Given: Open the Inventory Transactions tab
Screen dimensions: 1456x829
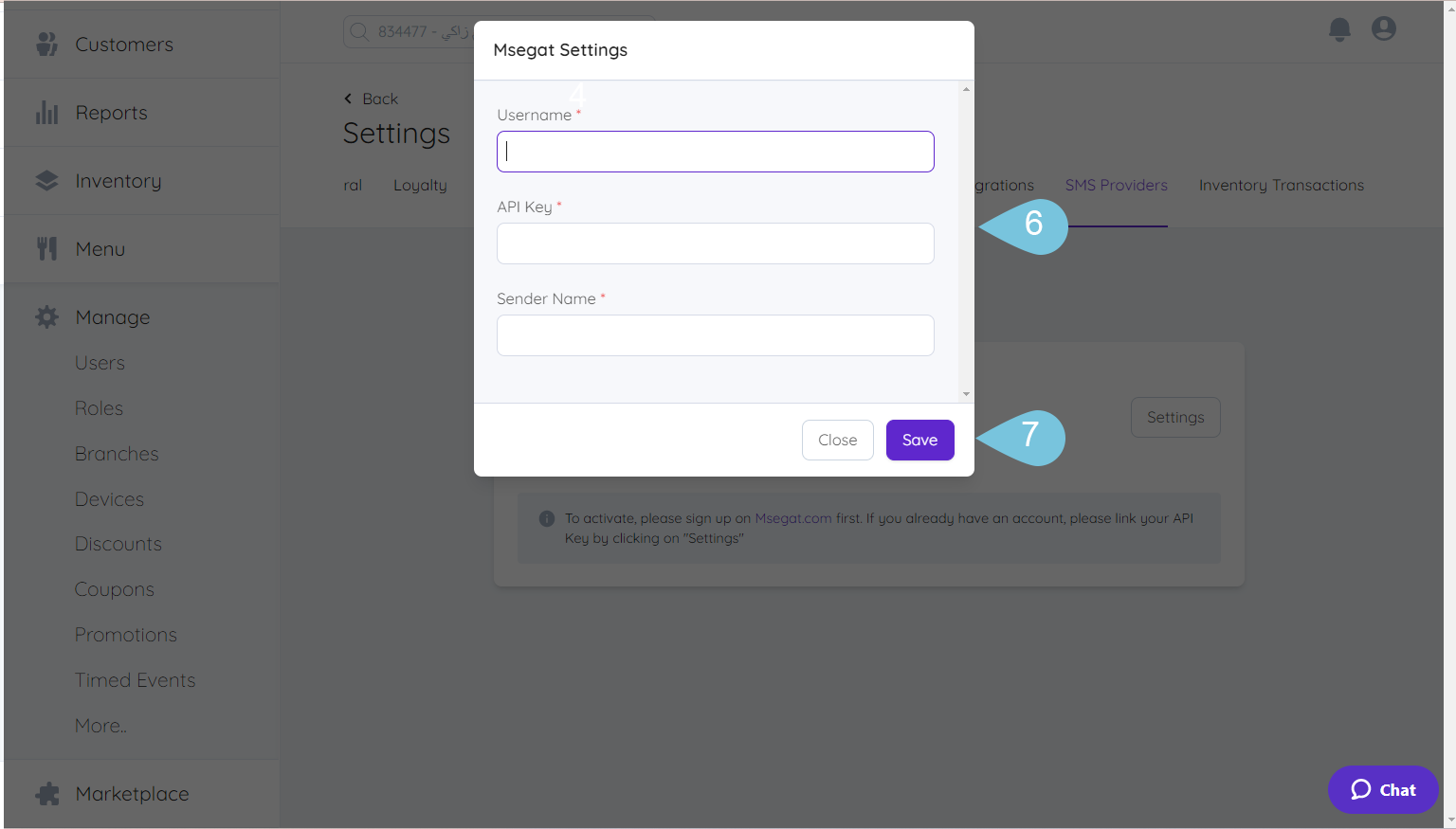Looking at the screenshot, I should (x=1281, y=185).
